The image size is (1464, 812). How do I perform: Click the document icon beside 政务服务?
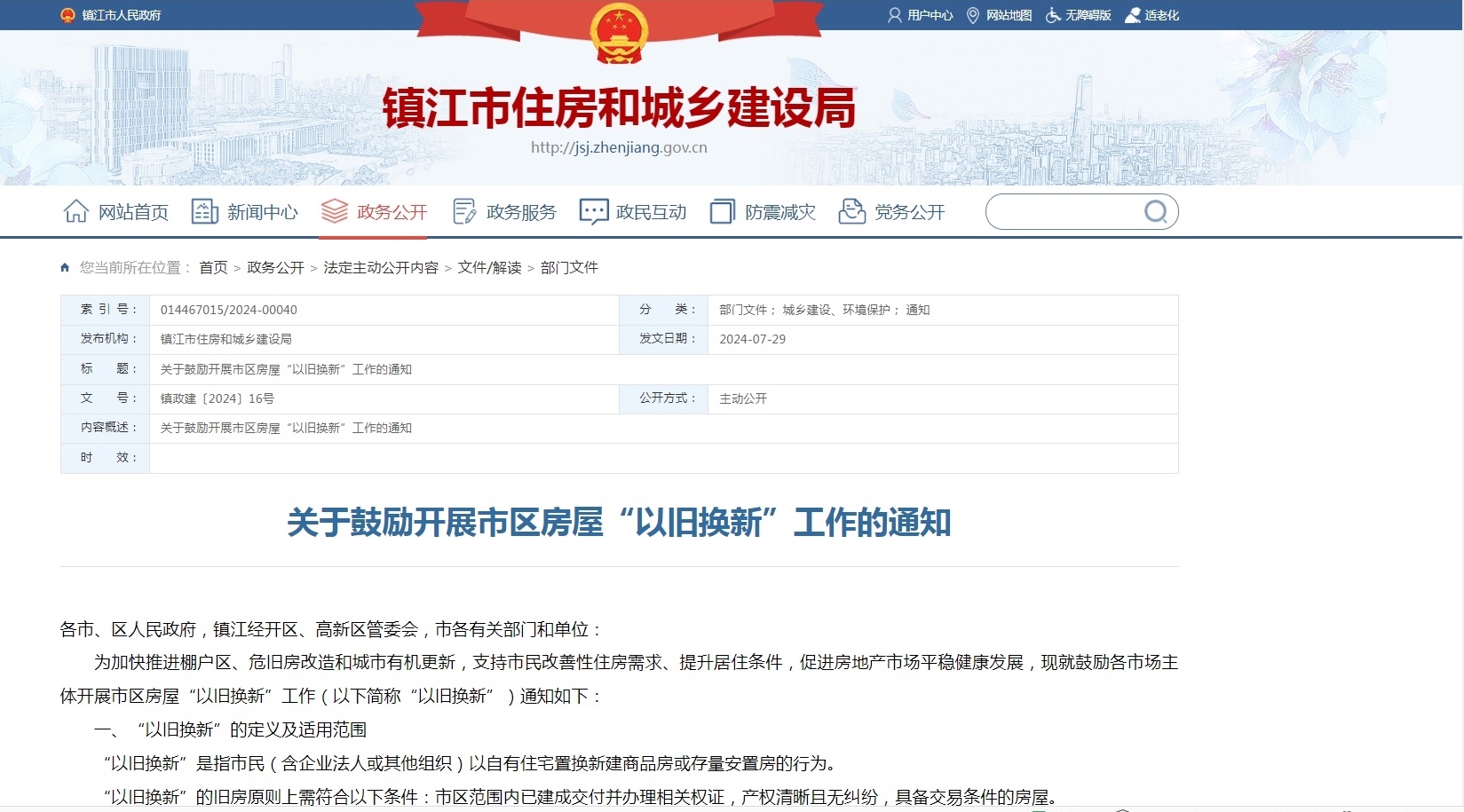click(464, 211)
